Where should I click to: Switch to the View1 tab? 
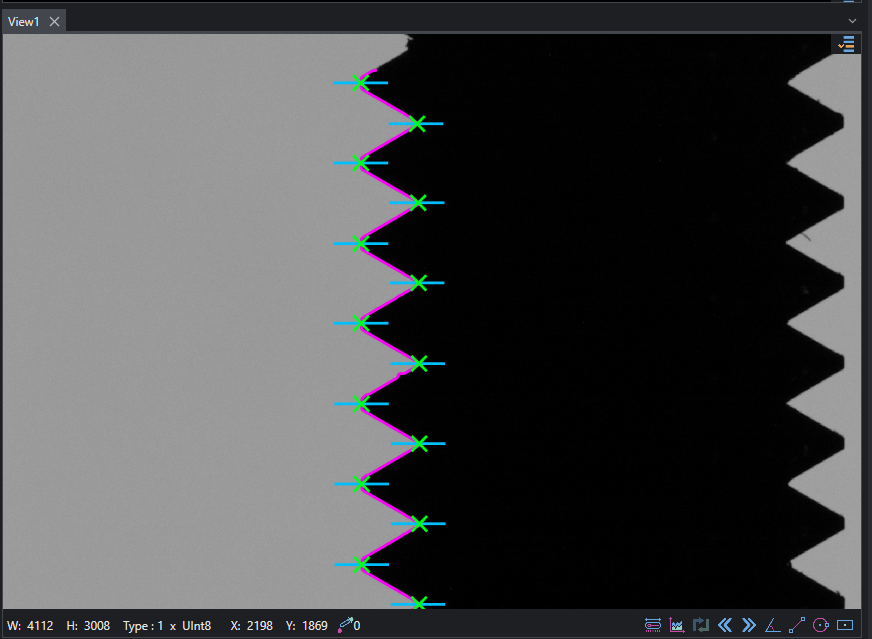23,22
